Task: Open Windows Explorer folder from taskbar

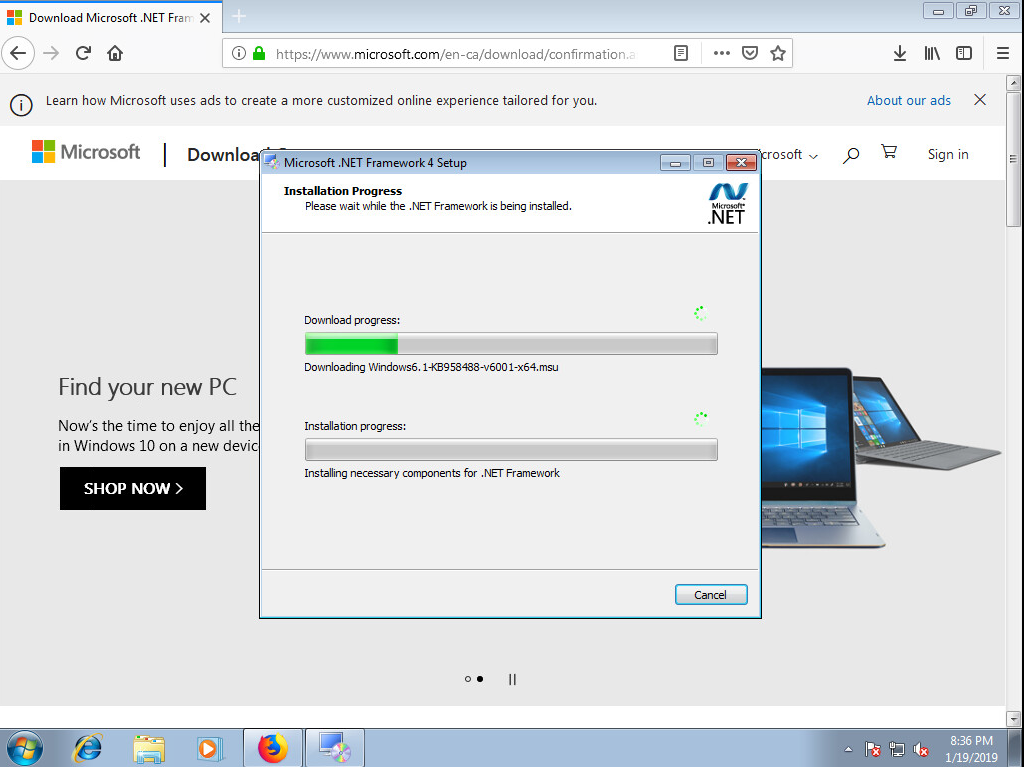Action: [x=149, y=748]
